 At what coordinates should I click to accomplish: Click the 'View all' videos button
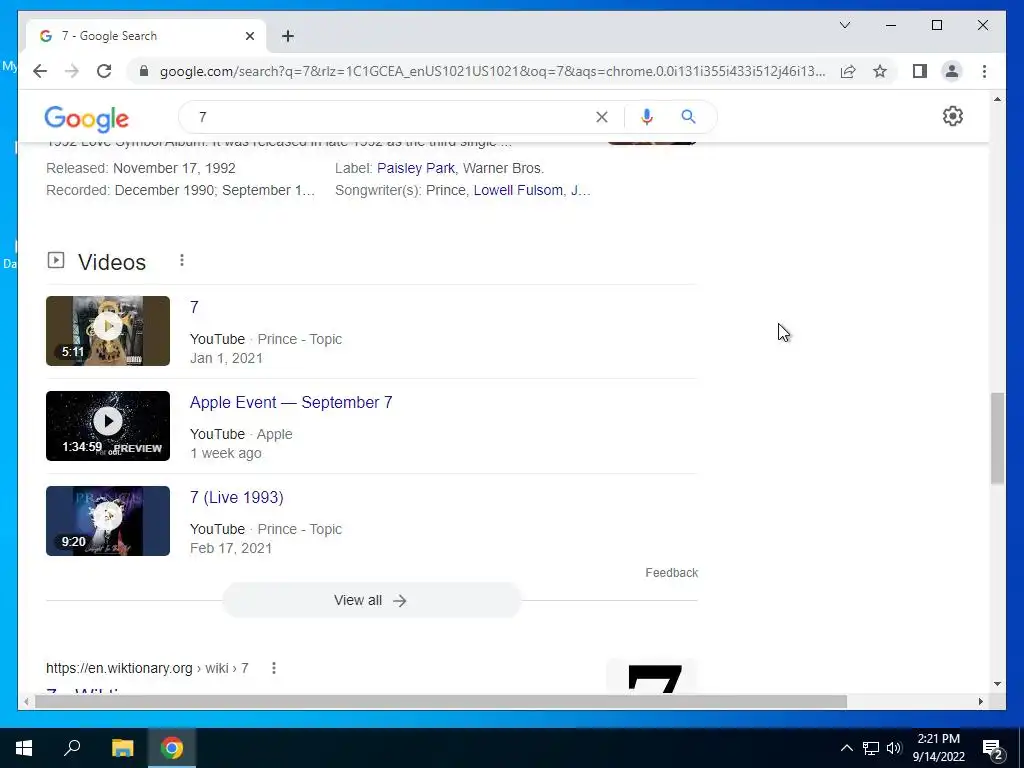click(x=372, y=600)
